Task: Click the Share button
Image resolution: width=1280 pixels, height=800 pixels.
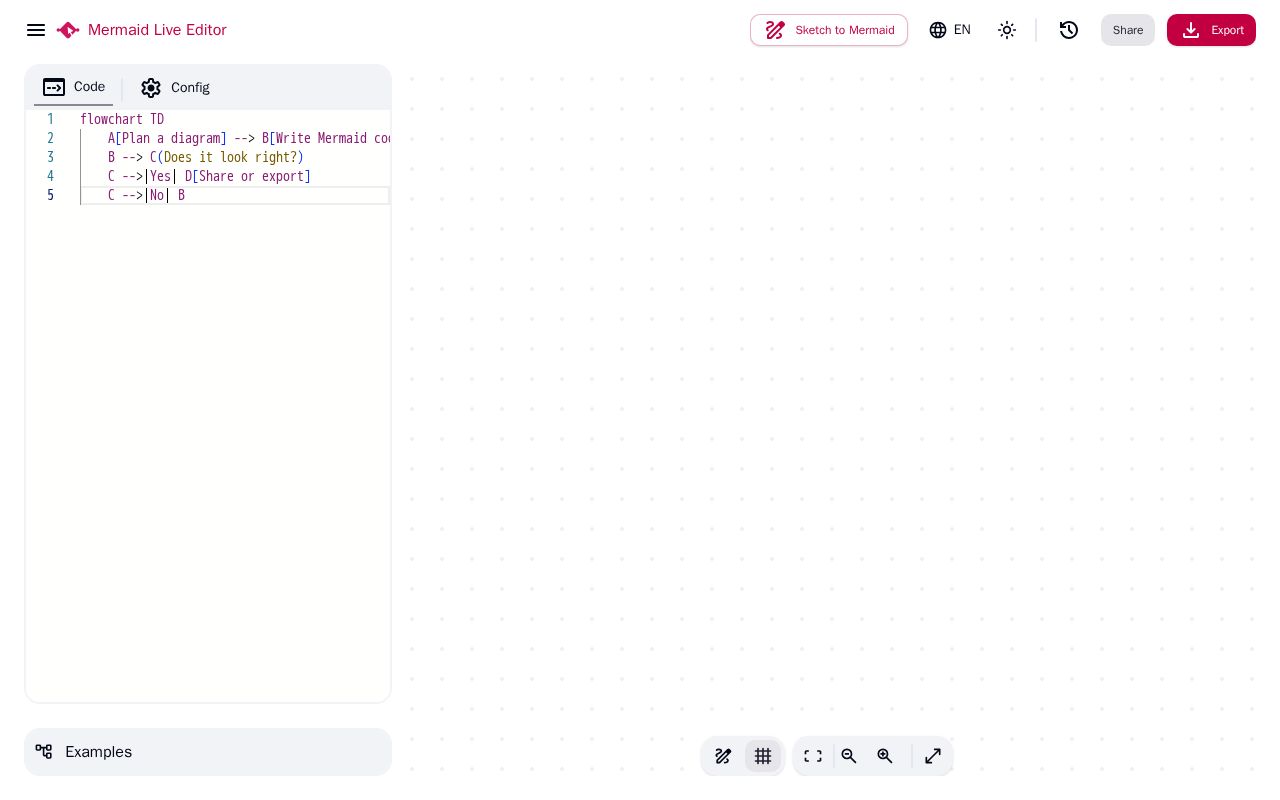Action: point(1128,30)
